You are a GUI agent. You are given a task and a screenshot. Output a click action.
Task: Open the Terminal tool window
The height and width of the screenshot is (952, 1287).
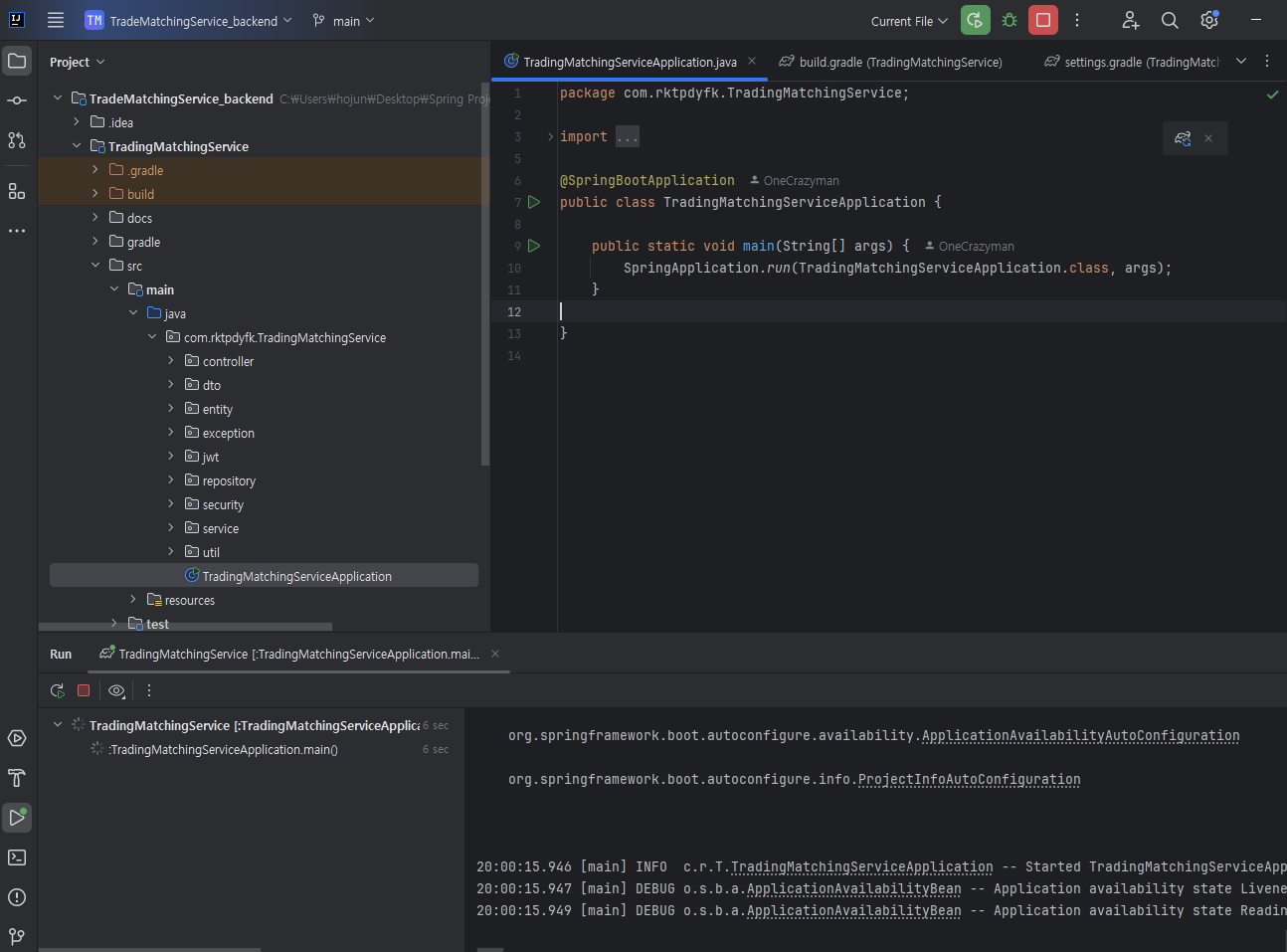[x=16, y=857]
